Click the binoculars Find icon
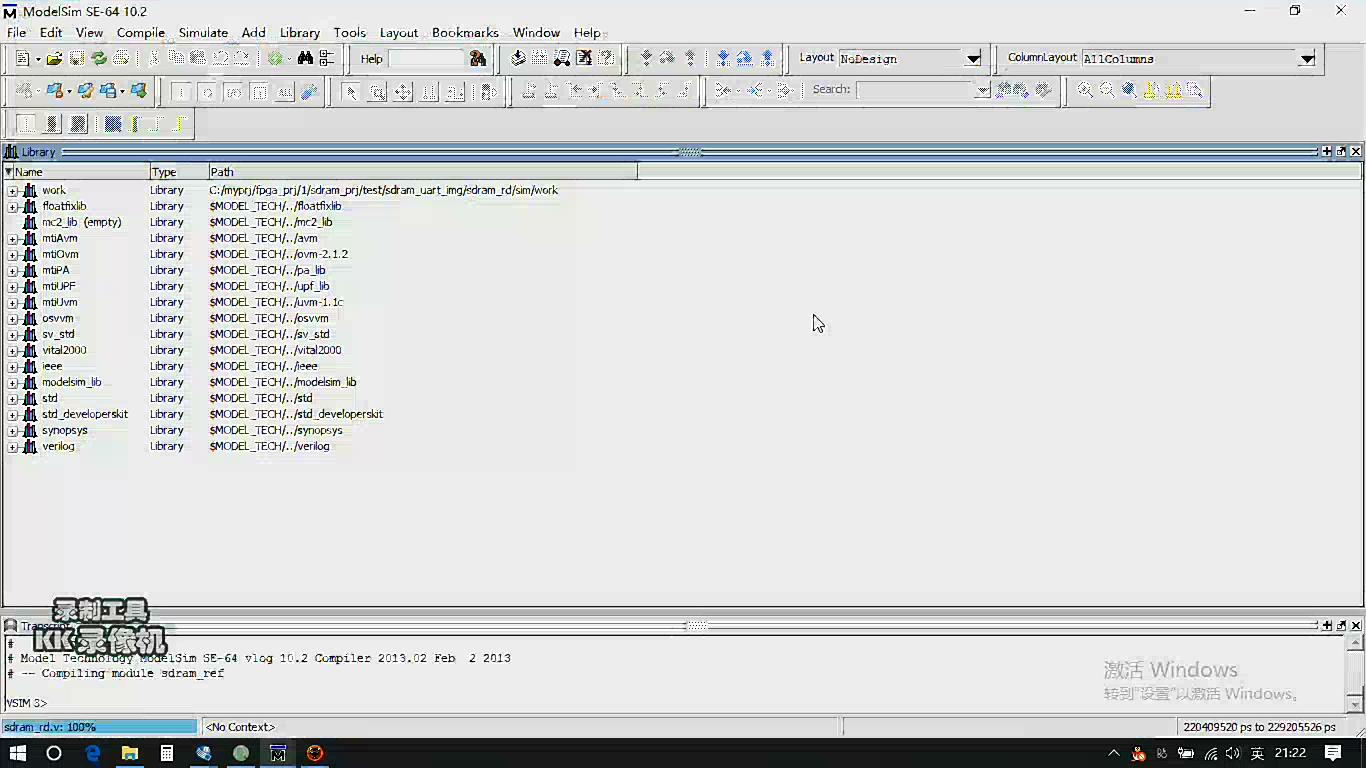1366x768 pixels. (305, 59)
